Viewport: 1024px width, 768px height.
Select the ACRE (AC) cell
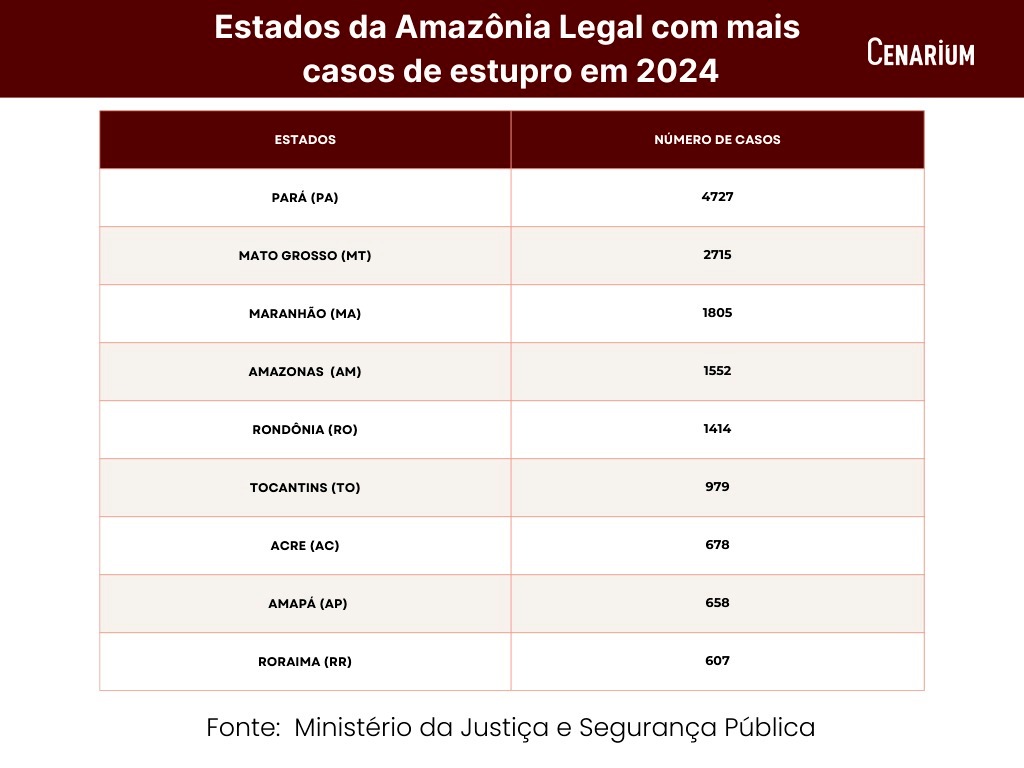305,546
